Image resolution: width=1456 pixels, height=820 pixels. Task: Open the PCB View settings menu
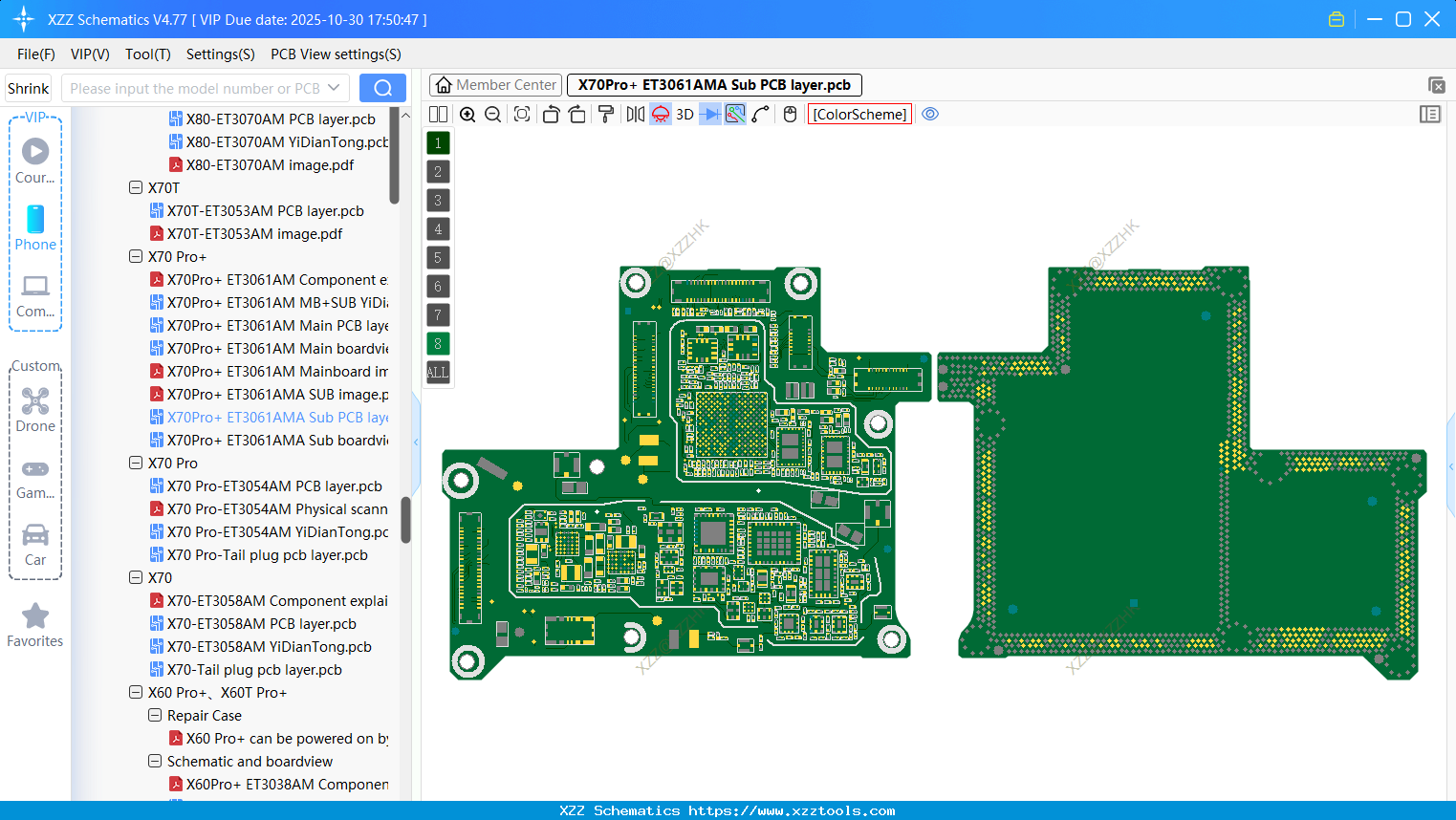336,54
